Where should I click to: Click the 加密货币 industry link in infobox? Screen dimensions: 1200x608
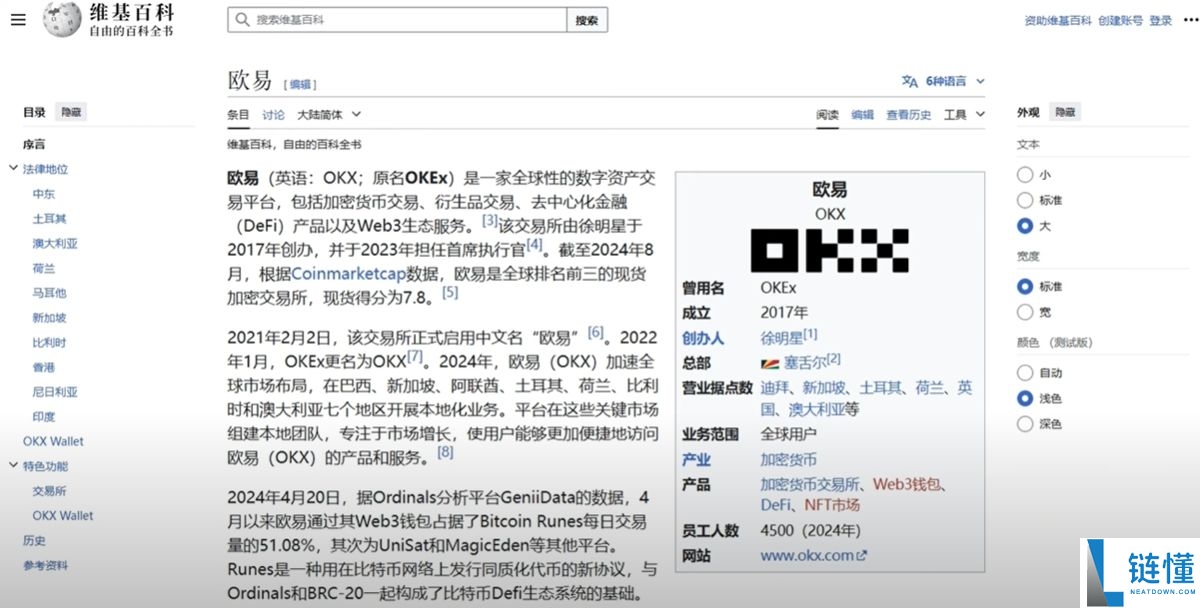coord(788,460)
